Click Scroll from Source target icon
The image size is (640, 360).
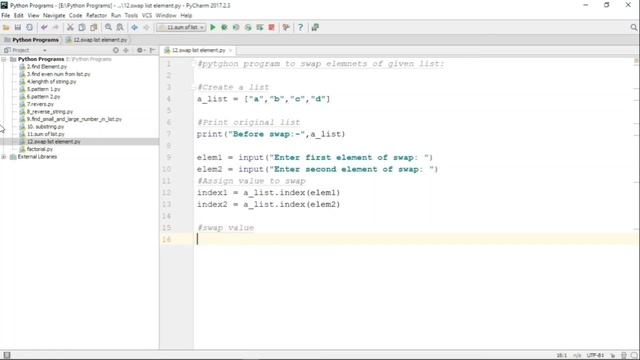tap(116, 50)
